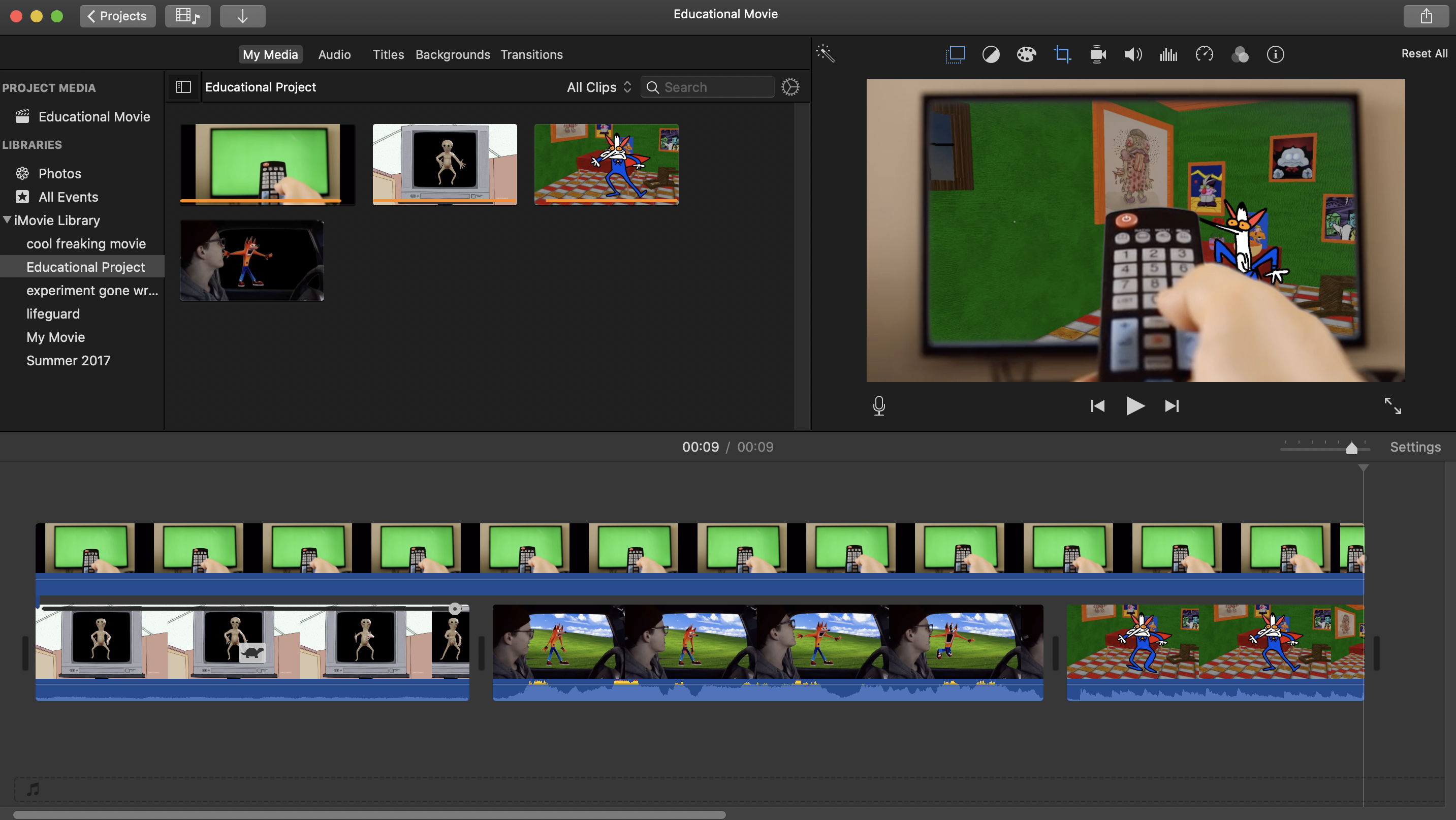This screenshot has height=820, width=1456.
Task: Click the clip Search field
Action: coord(708,87)
